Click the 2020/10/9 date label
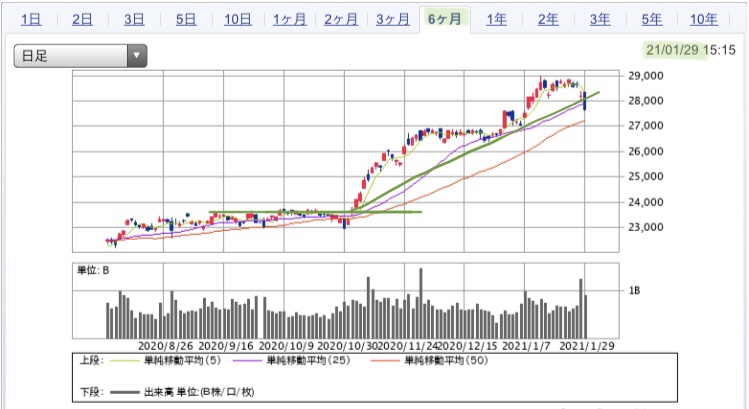This screenshot has height=409, width=749. pyautogui.click(x=286, y=346)
